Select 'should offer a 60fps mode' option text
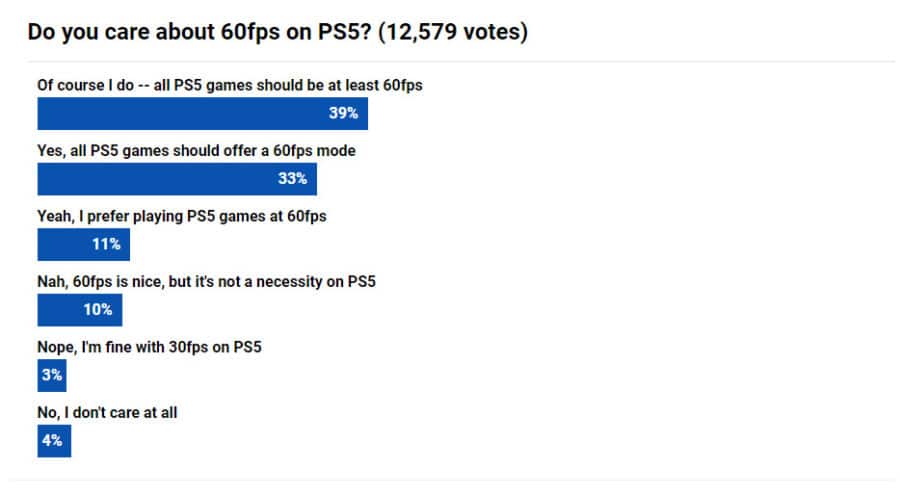This screenshot has width=900, height=494. point(197,151)
